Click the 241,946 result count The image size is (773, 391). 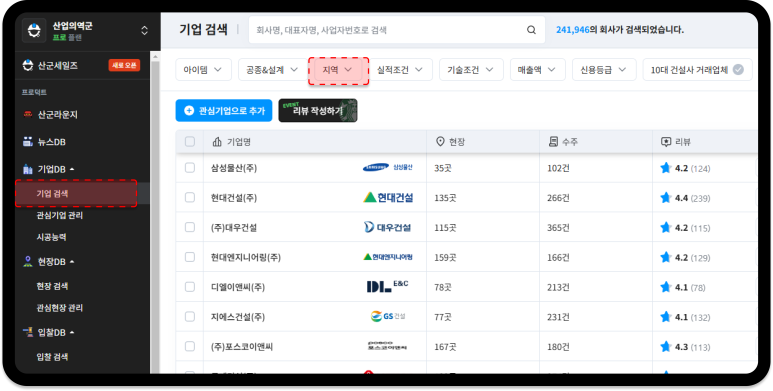point(573,30)
